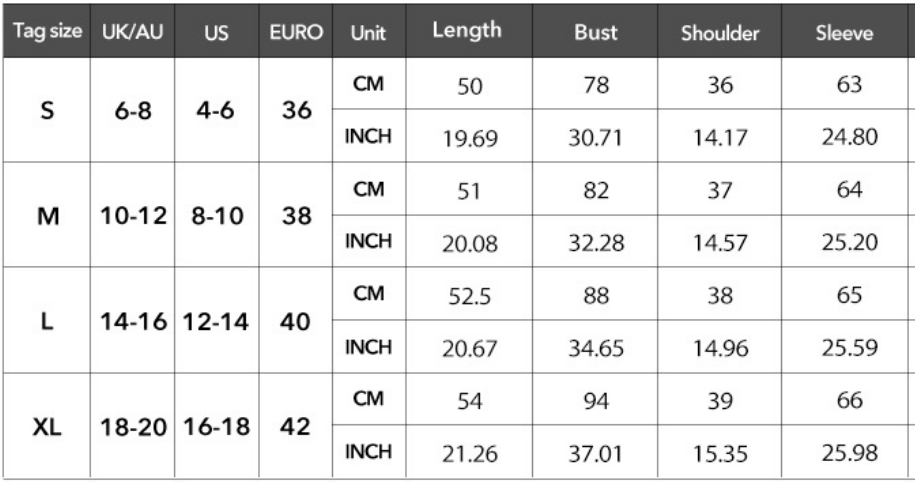This screenshot has height=483, width=915.
Task: Select the Sleeve column header
Action: [844, 32]
